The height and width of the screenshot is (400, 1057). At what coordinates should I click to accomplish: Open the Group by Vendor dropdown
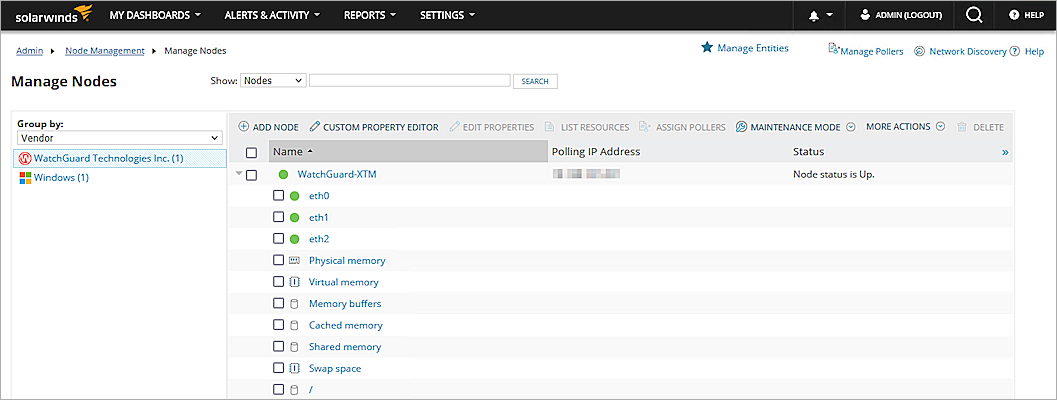click(120, 138)
